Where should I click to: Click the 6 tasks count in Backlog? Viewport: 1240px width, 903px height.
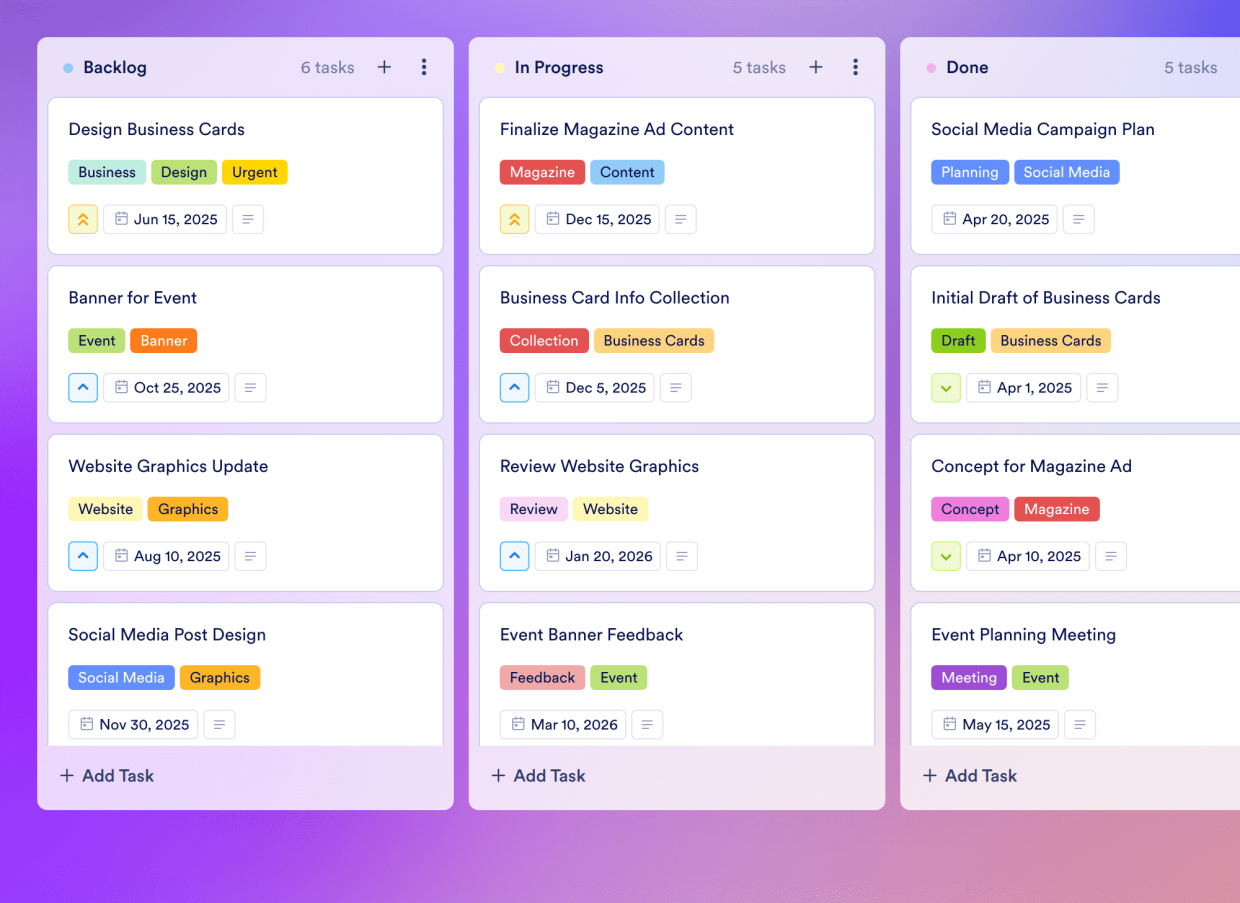click(x=328, y=67)
